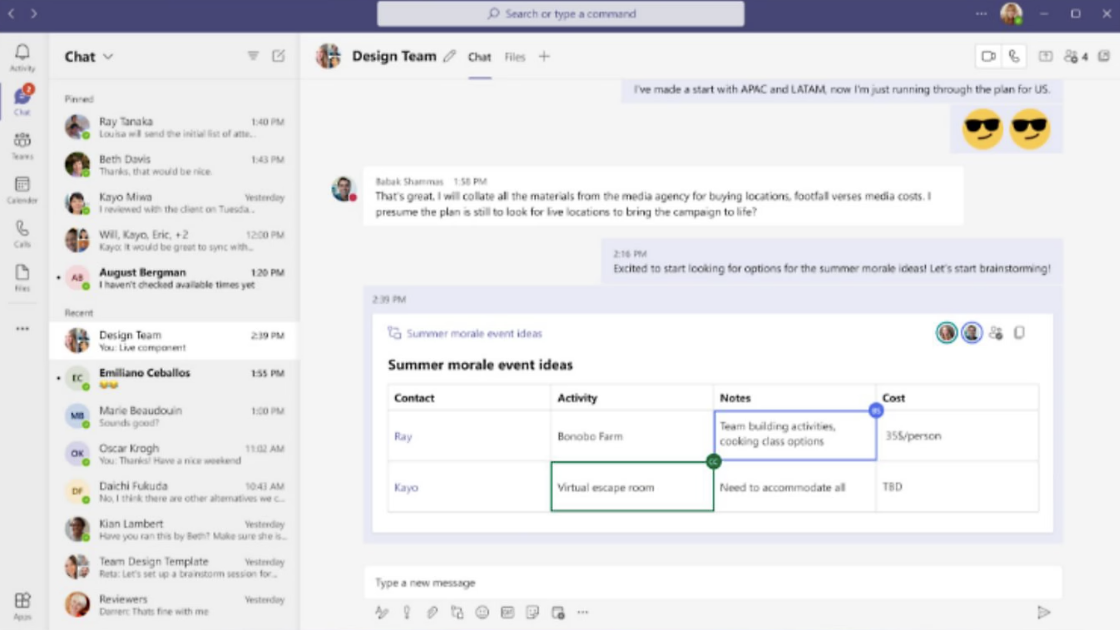
Task: Expand more apps via sidebar ellipsis
Action: [x=22, y=328]
